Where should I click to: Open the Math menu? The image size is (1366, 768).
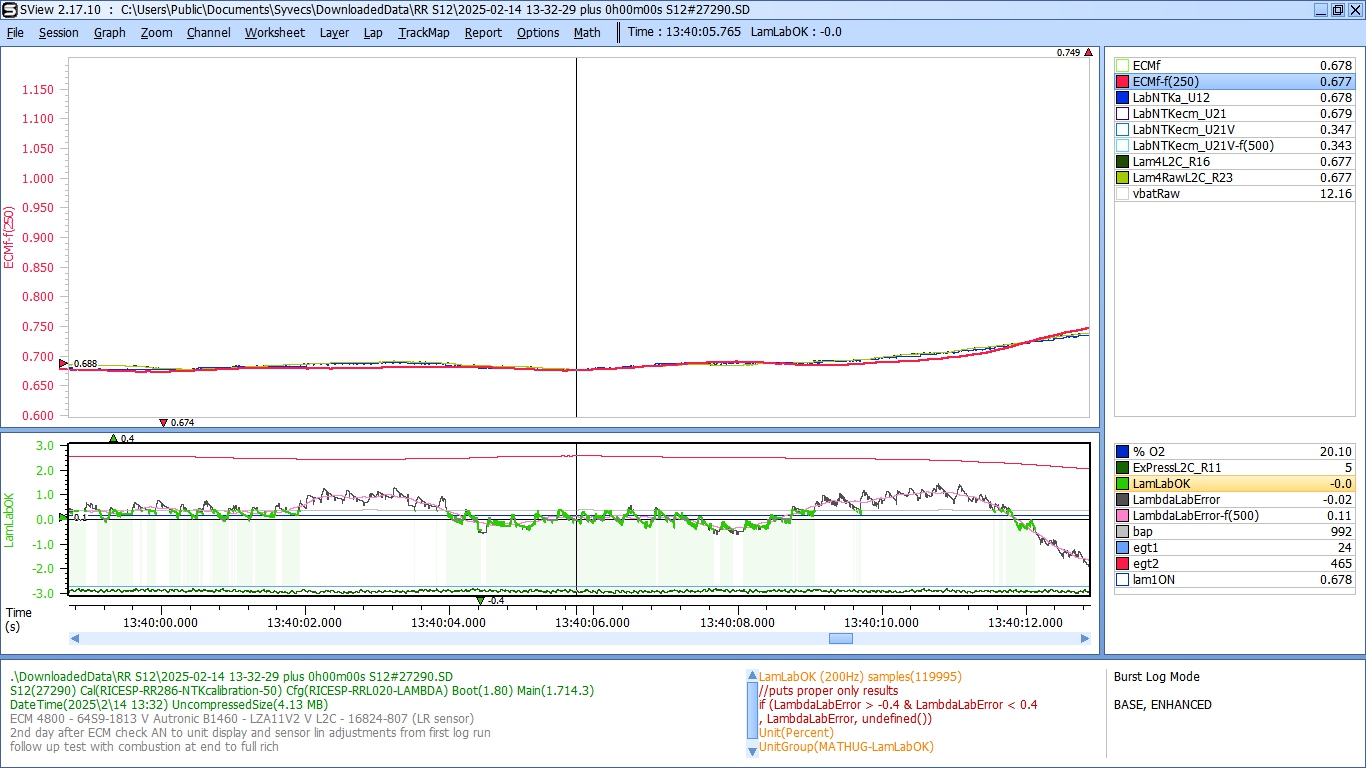point(587,32)
